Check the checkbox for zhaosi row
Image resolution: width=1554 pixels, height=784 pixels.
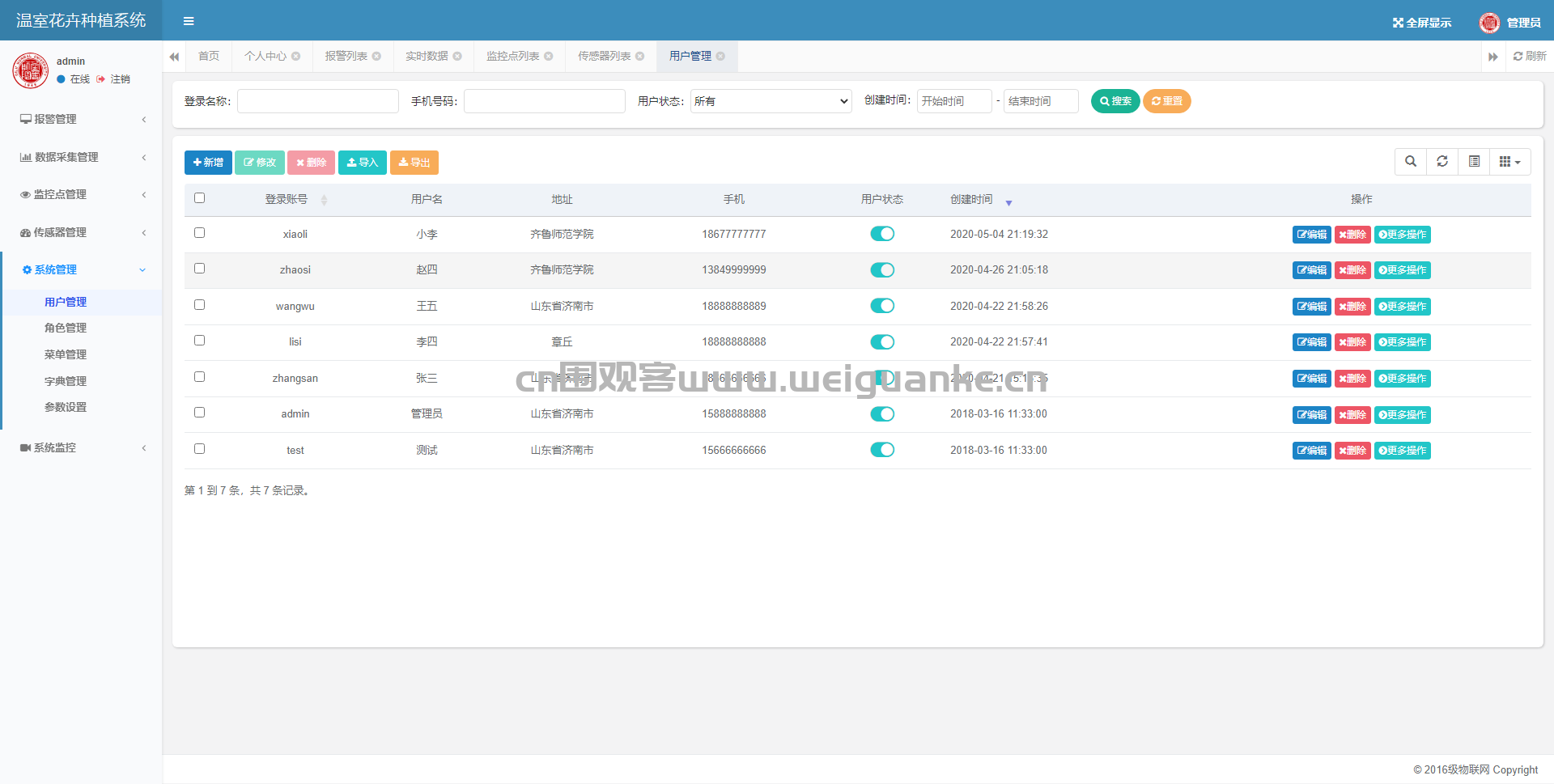[200, 269]
